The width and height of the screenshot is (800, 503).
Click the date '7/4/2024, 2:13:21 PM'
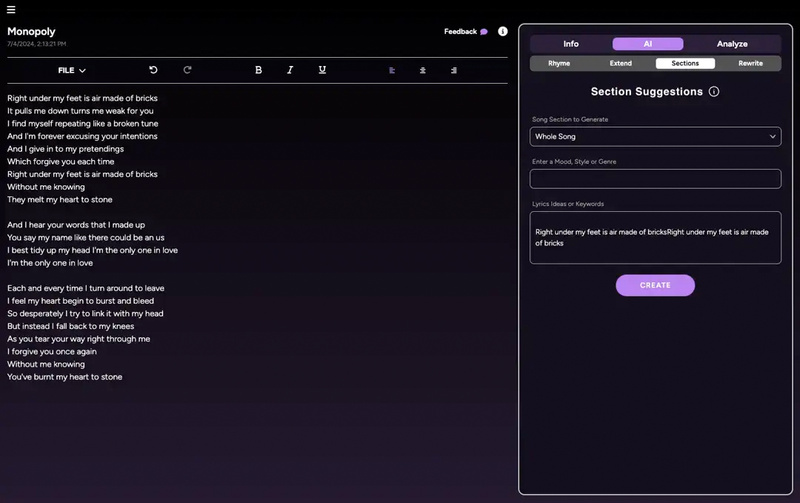coord(37,44)
